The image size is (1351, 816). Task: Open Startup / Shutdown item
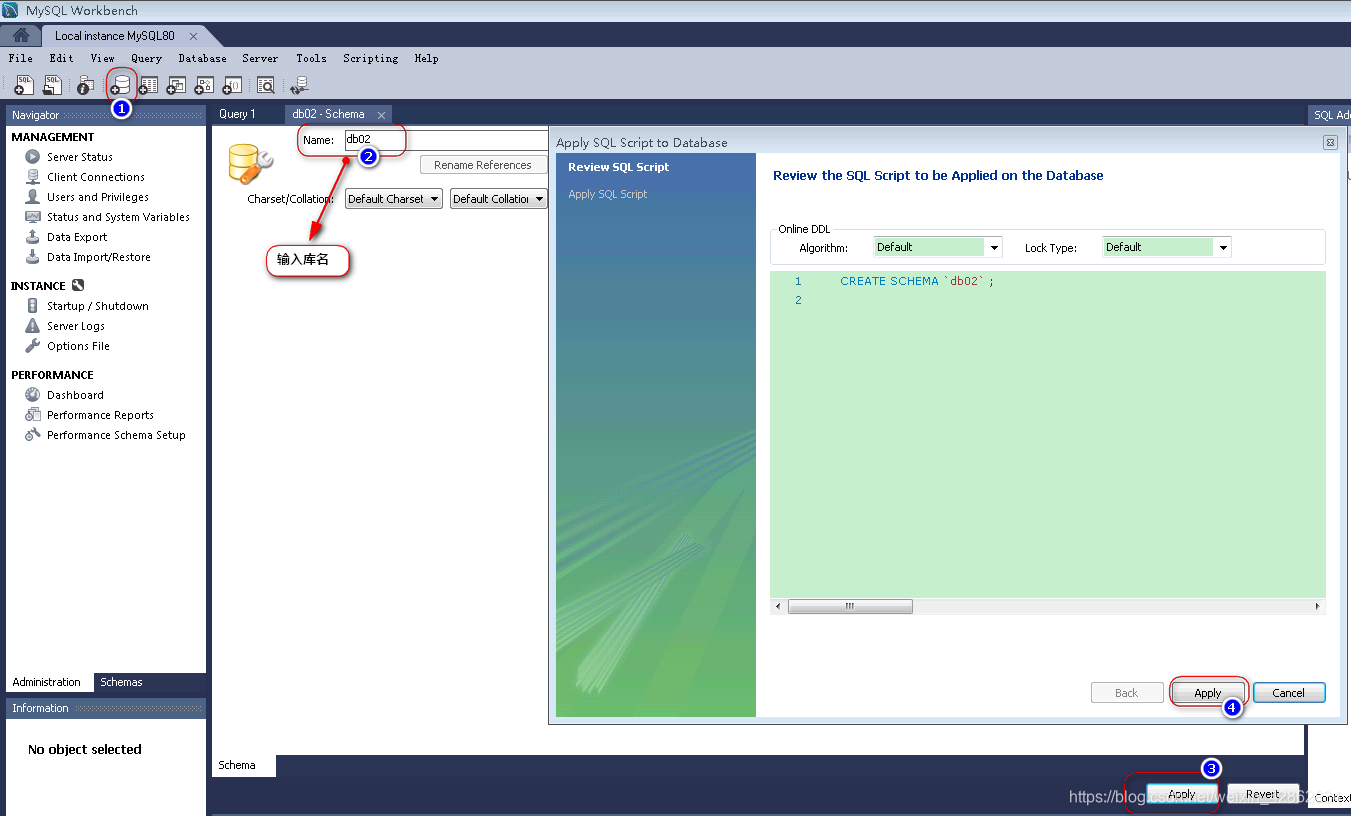pyautogui.click(x=97, y=306)
